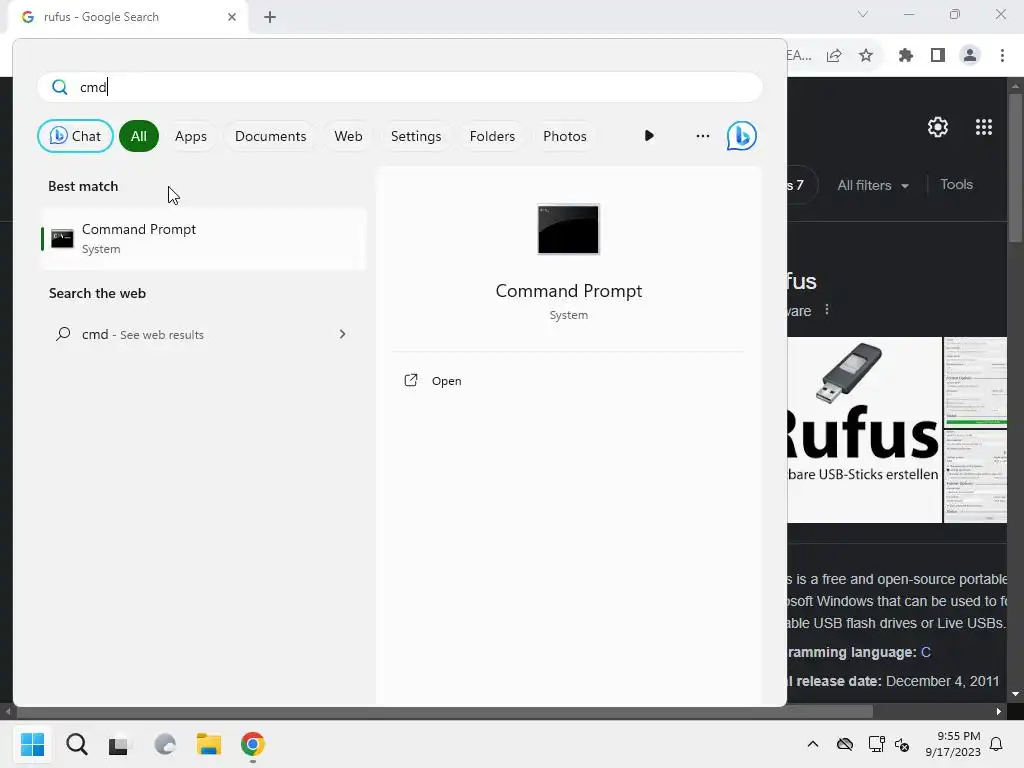Open File Explorer from taskbar
1024x768 pixels.
209,744
